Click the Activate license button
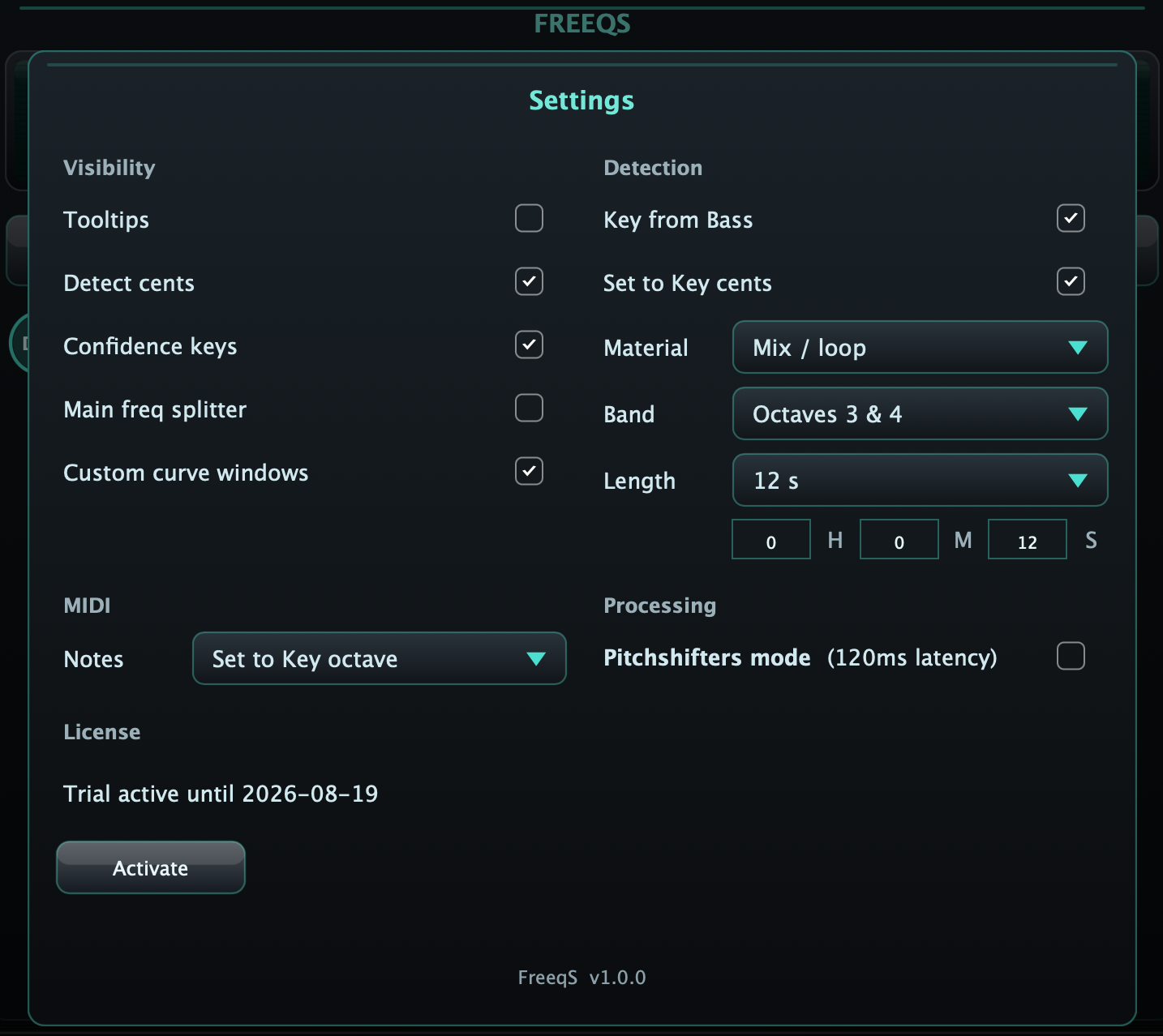Screen dimensions: 1163x1036 point(151,867)
